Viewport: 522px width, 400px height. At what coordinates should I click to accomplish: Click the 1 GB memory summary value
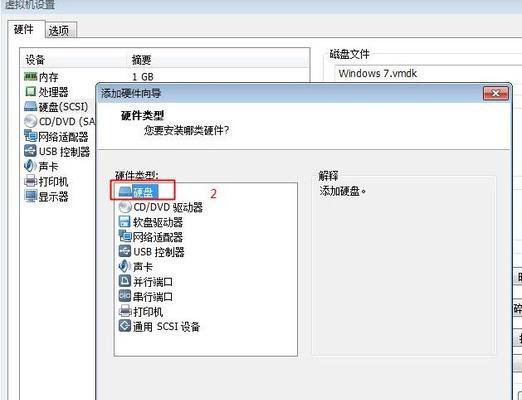pos(143,77)
